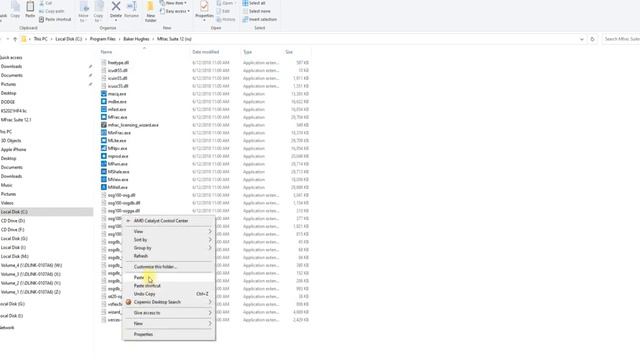
Task: Click Invert selection in the ribbon
Action: [x=260, y=19]
